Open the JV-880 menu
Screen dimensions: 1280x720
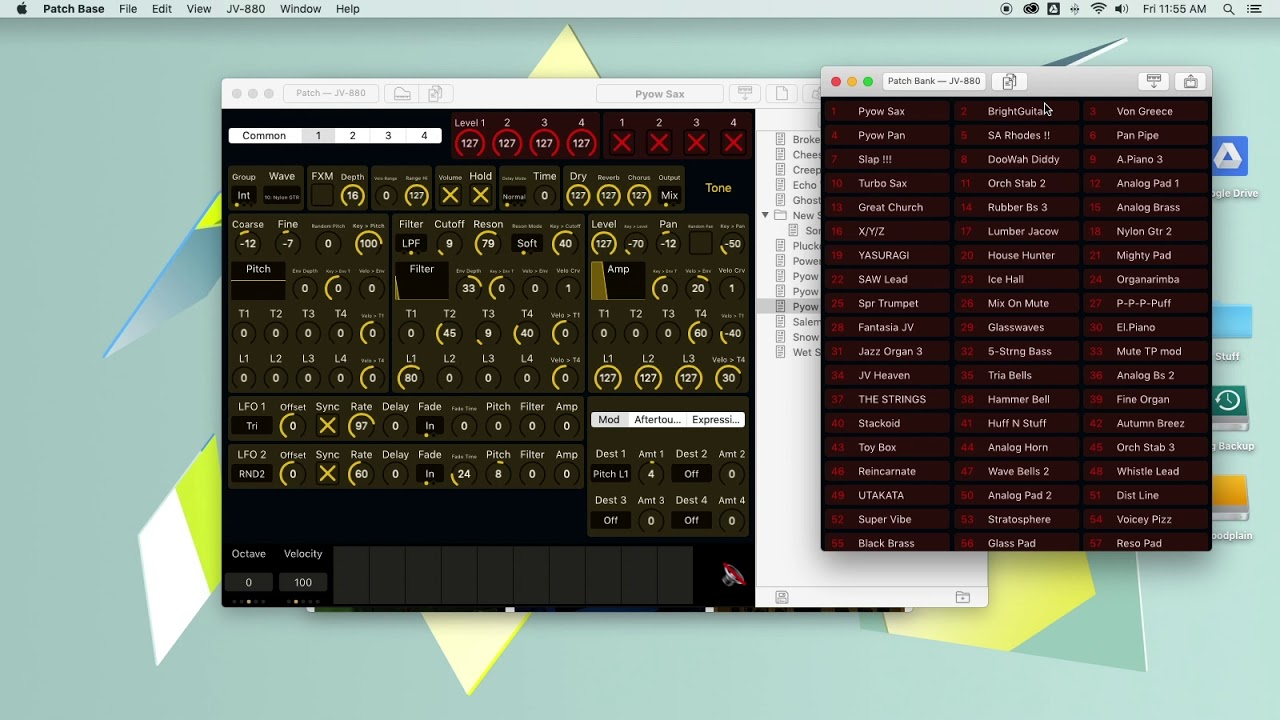[248, 9]
